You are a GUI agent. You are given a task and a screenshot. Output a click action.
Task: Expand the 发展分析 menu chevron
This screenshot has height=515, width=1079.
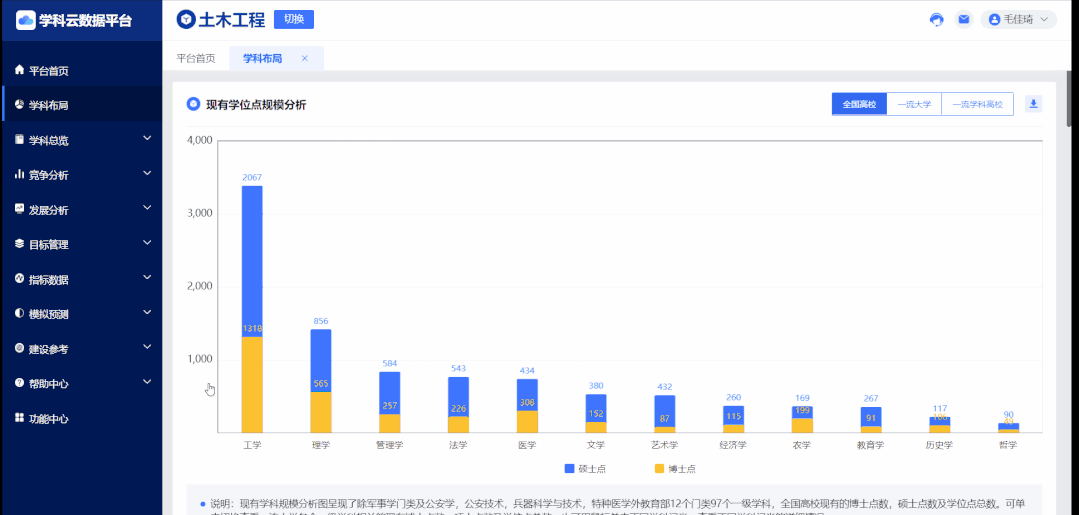(x=147, y=207)
